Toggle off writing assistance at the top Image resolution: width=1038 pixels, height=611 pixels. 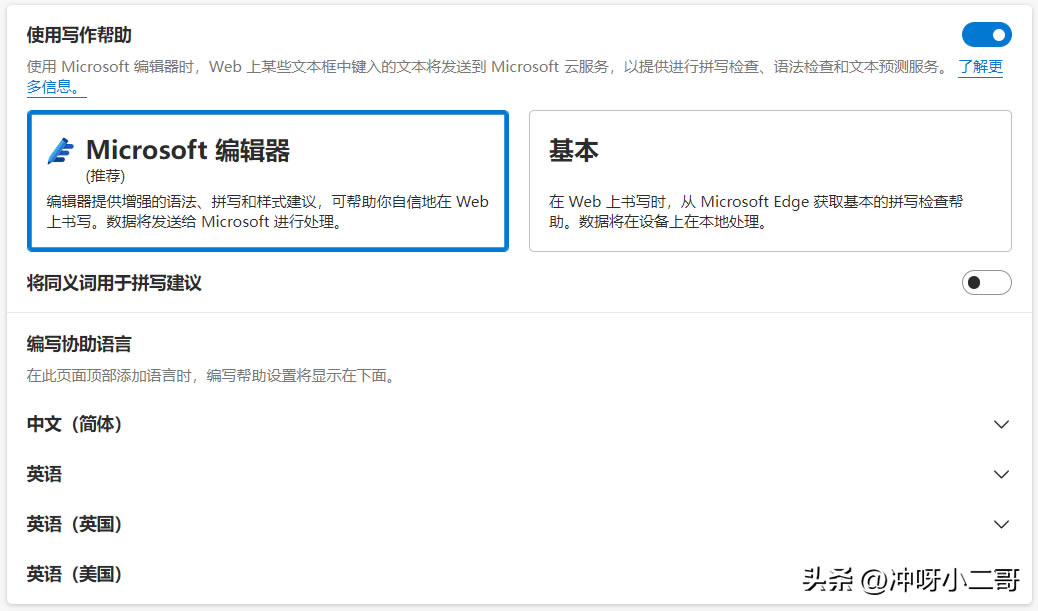click(x=986, y=34)
